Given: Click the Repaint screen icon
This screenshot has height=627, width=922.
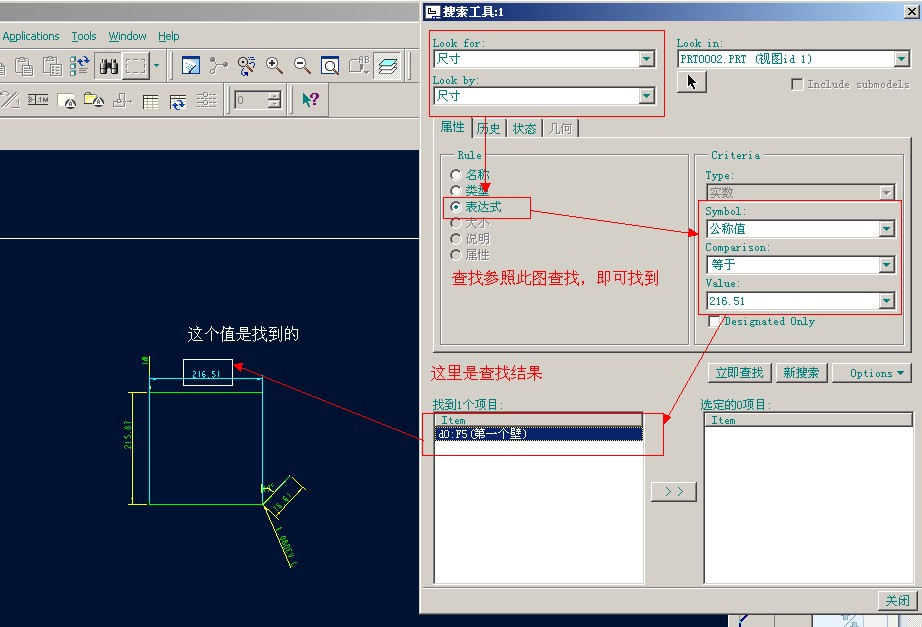Looking at the screenshot, I should [191, 66].
